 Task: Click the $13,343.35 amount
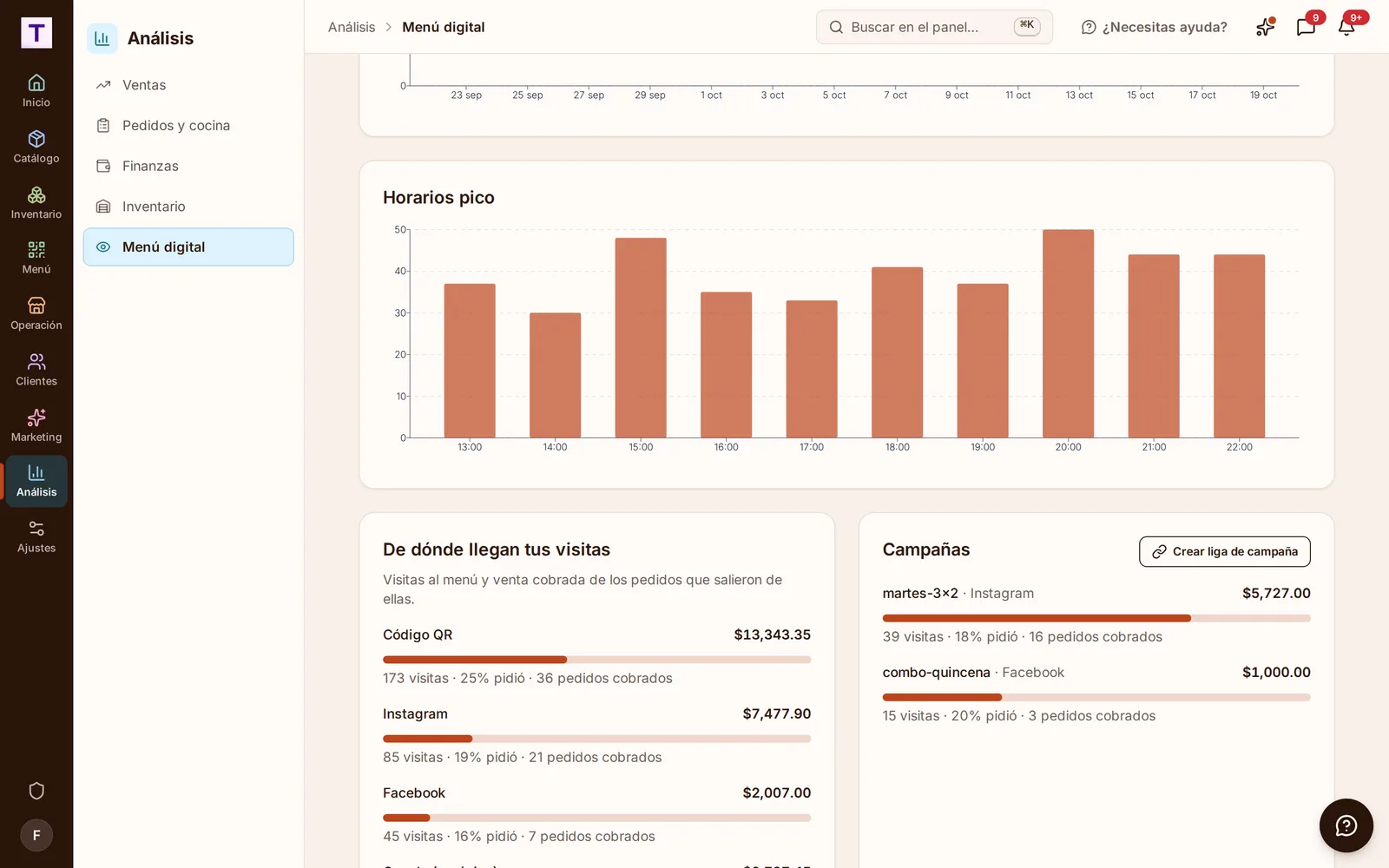pyautogui.click(x=772, y=635)
